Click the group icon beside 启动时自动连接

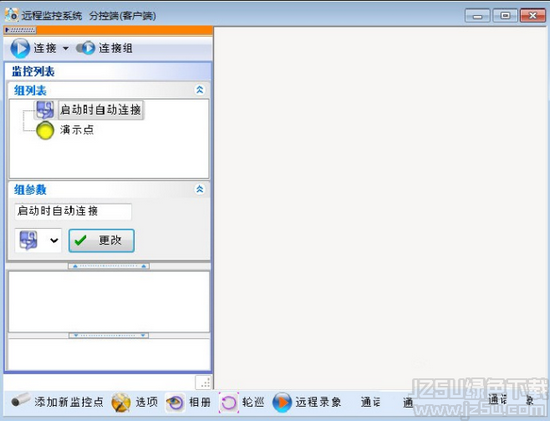click(45, 109)
